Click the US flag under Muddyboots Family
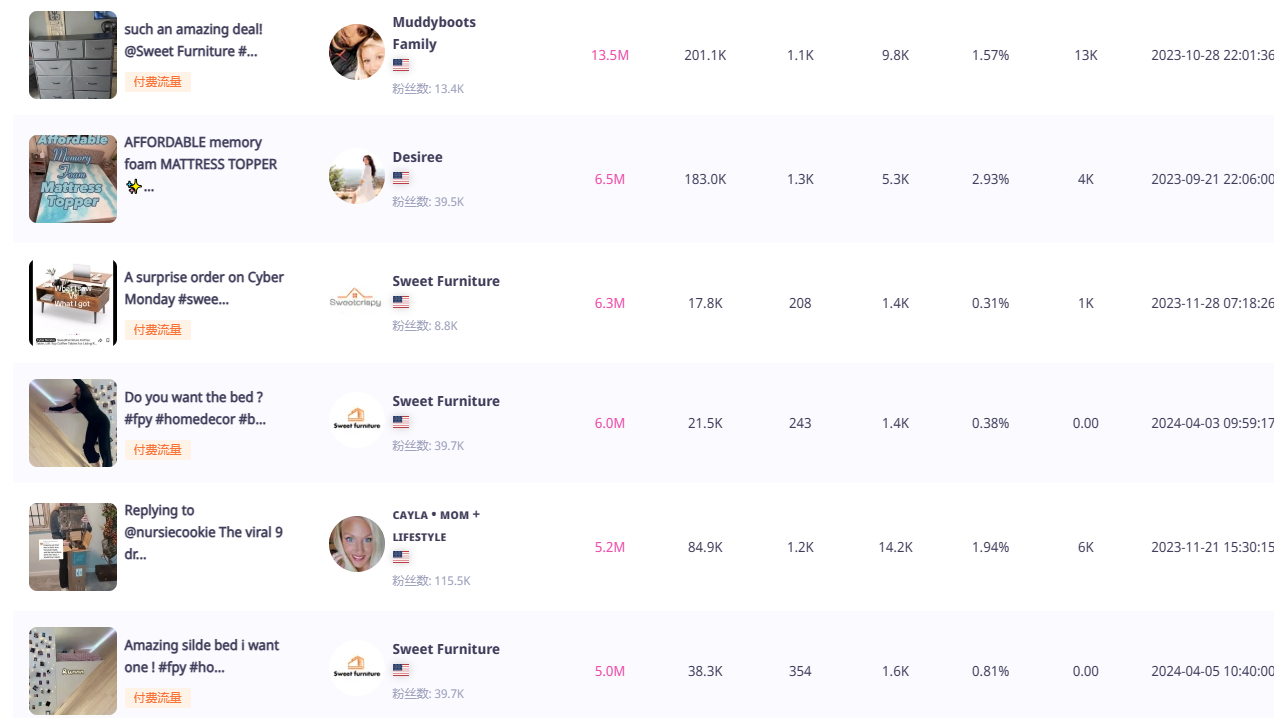Image resolution: width=1274 pixels, height=718 pixels. 401,65
